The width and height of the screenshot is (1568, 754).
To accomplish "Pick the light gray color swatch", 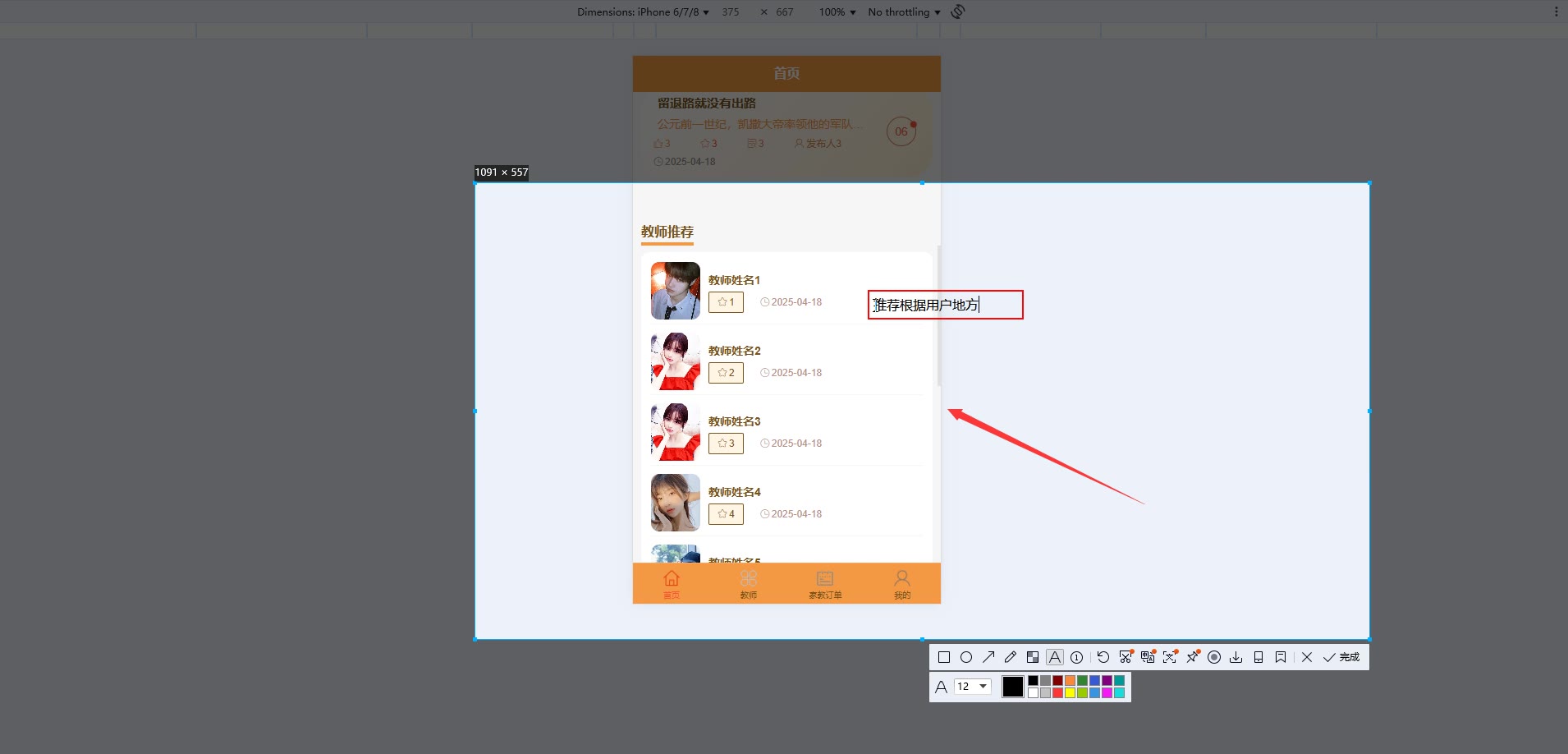I will pos(1045,693).
